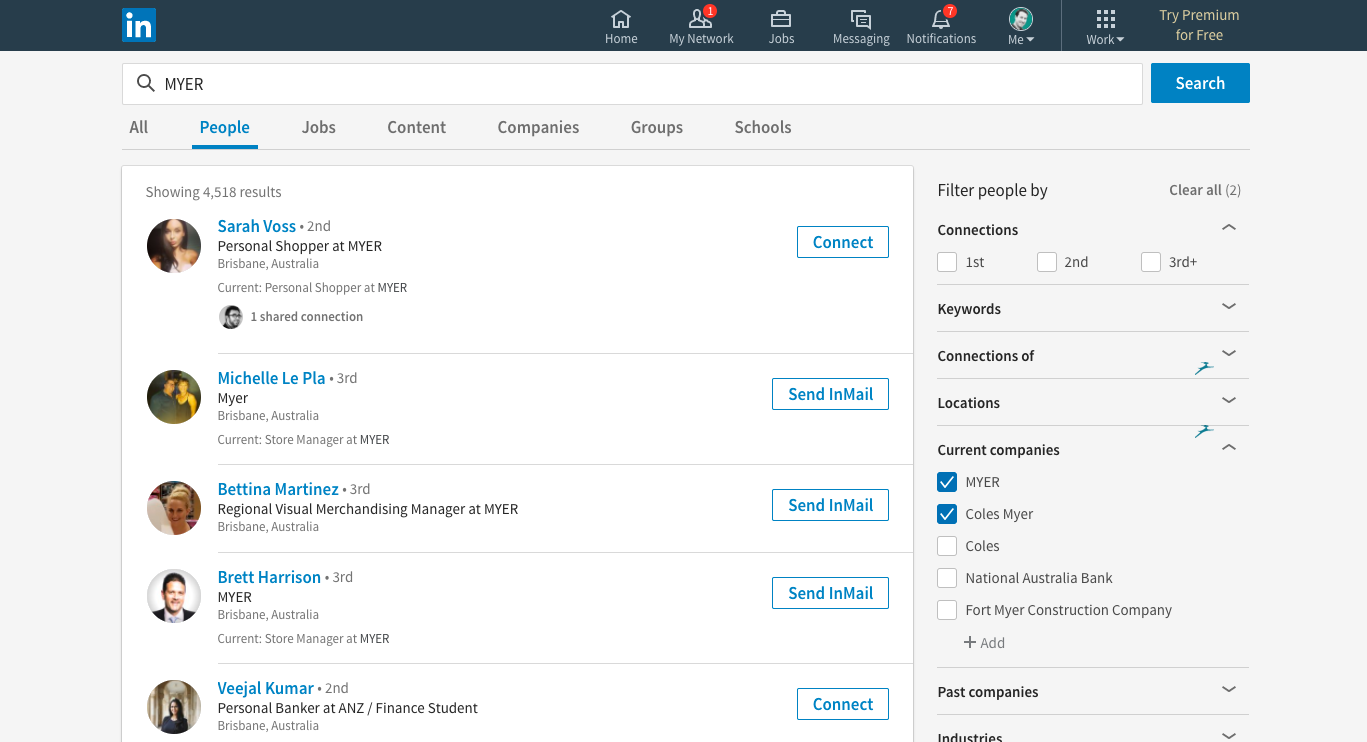Expand the Past companies filter section
The width and height of the screenshot is (1367, 742).
click(x=1229, y=690)
